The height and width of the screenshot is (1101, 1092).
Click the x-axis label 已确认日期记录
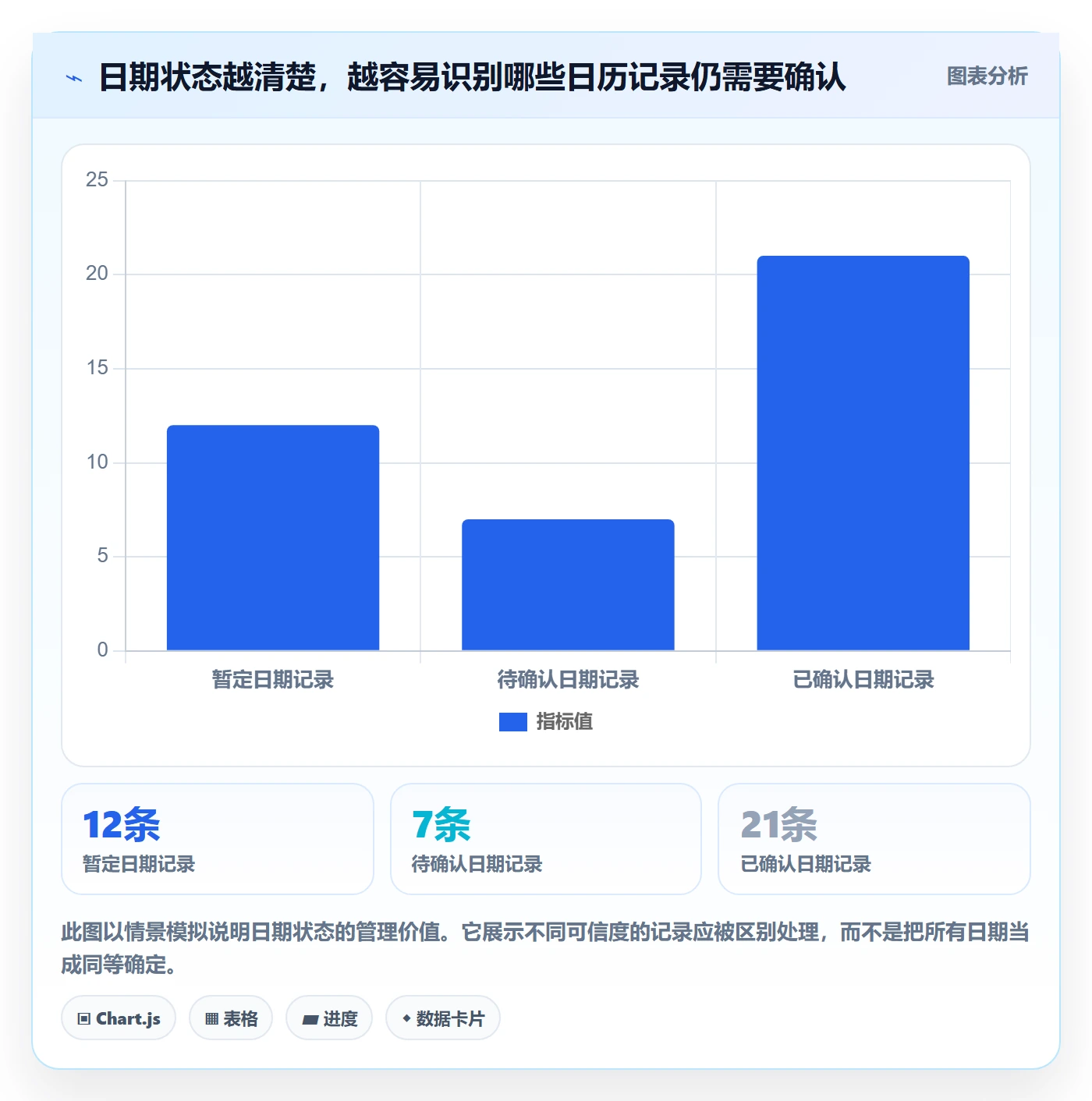tap(863, 680)
